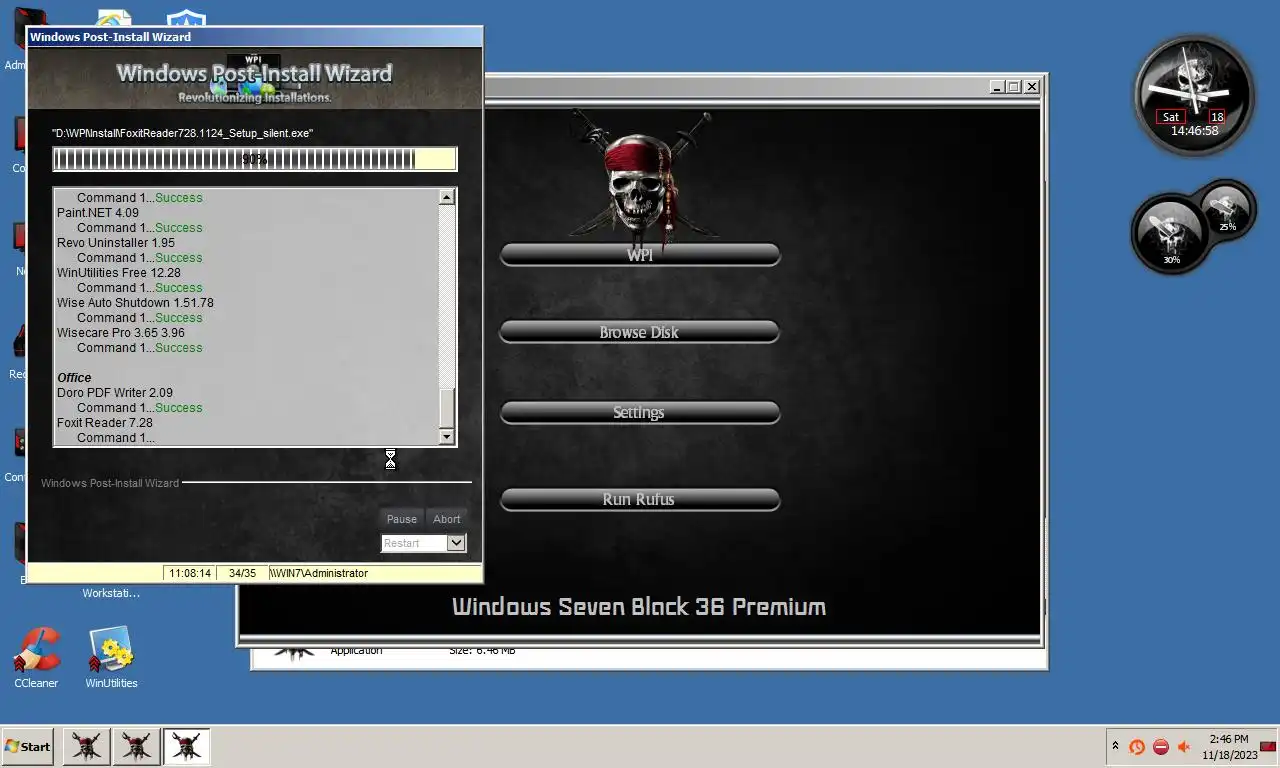Minimize the pirate launcher window
This screenshot has height=768, width=1280.
click(997, 87)
